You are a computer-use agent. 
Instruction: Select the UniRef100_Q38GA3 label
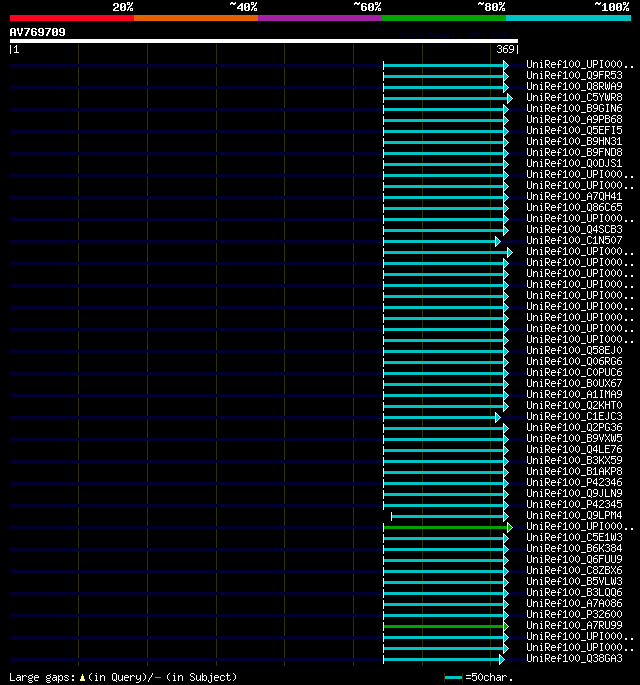[x=574, y=658]
